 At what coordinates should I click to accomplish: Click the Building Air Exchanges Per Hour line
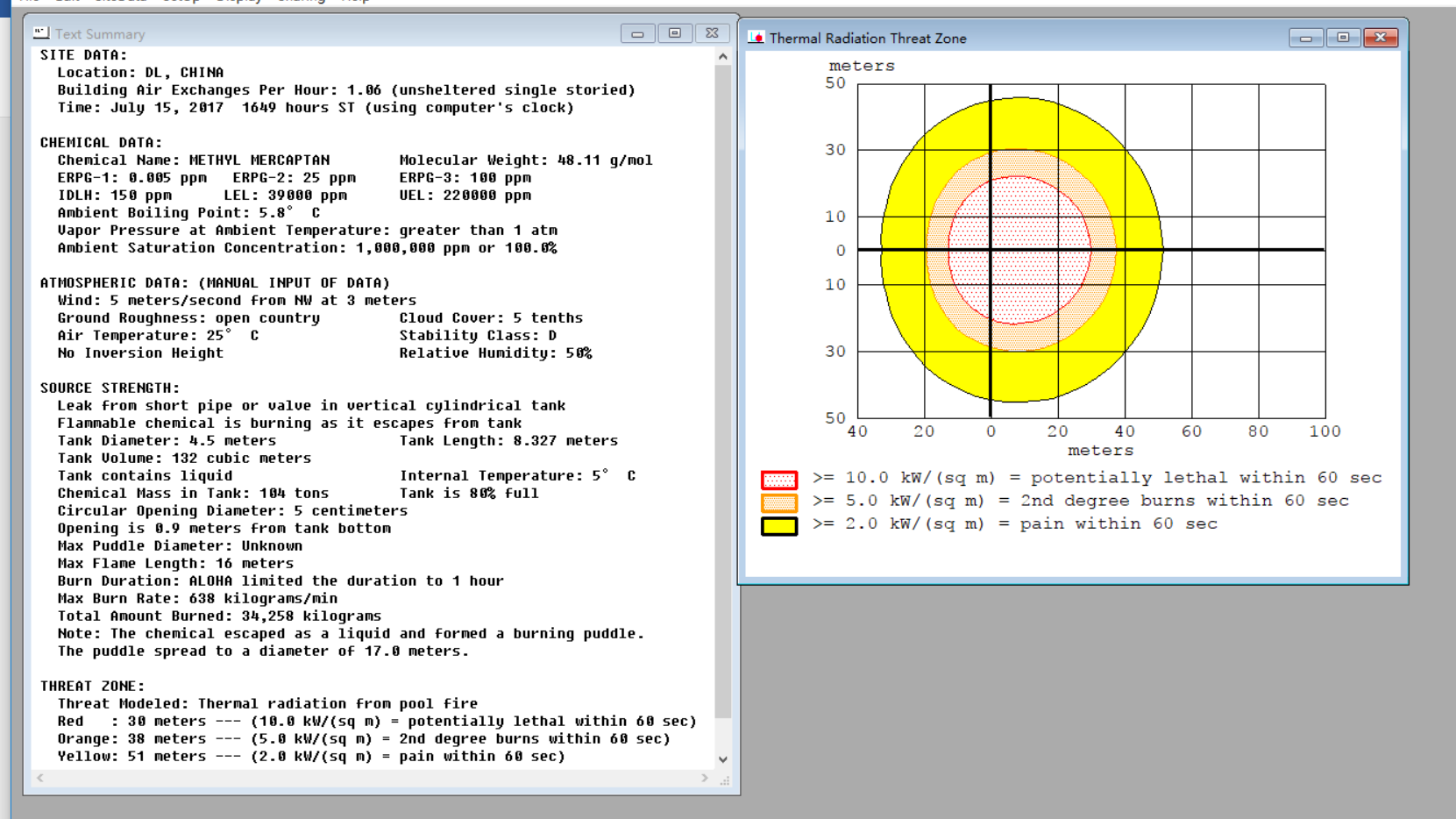[346, 90]
